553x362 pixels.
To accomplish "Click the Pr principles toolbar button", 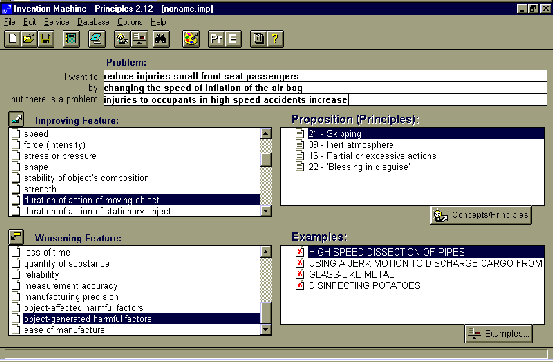I will pos(217,39).
